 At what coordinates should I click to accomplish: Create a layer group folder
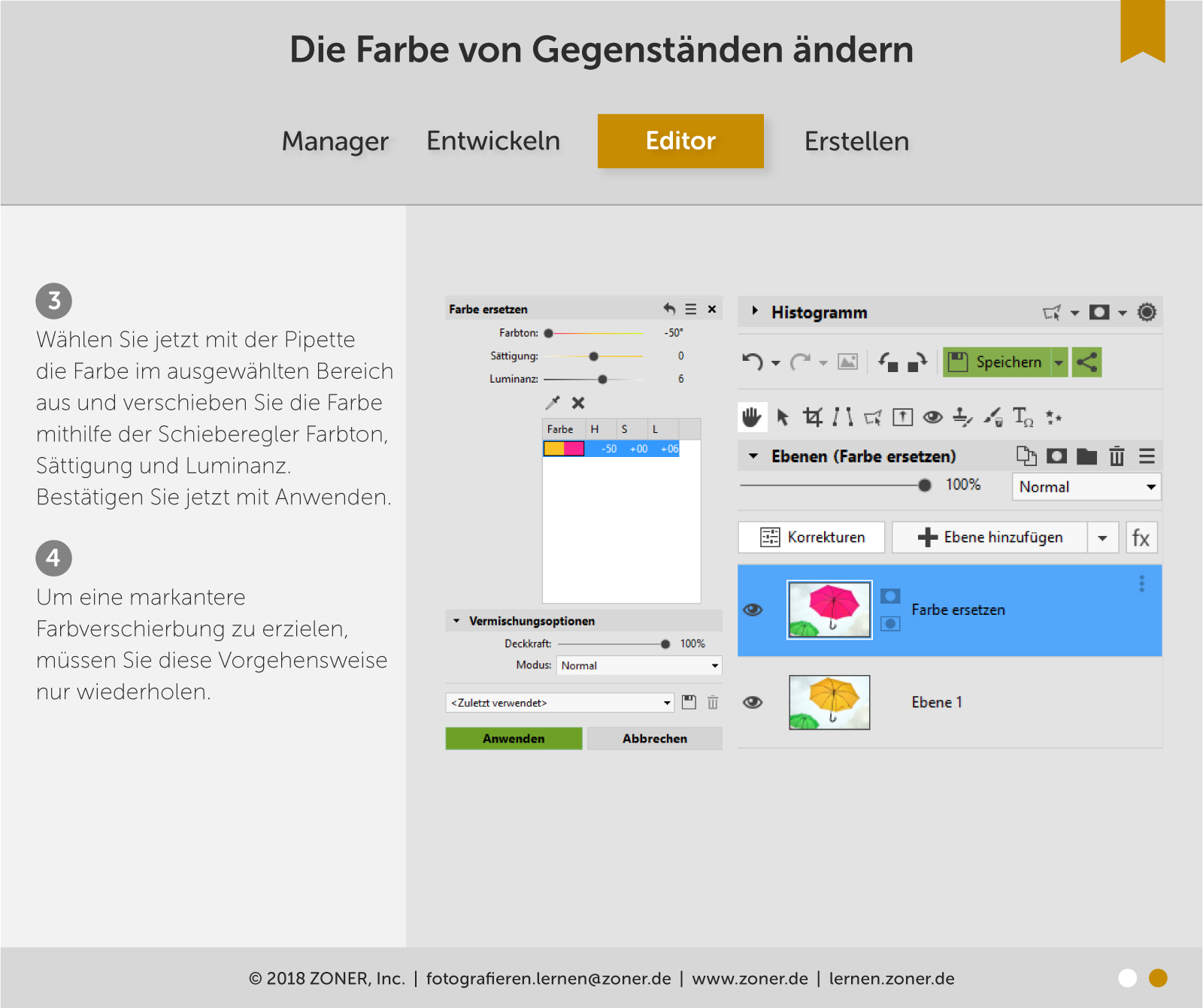coord(1086,456)
